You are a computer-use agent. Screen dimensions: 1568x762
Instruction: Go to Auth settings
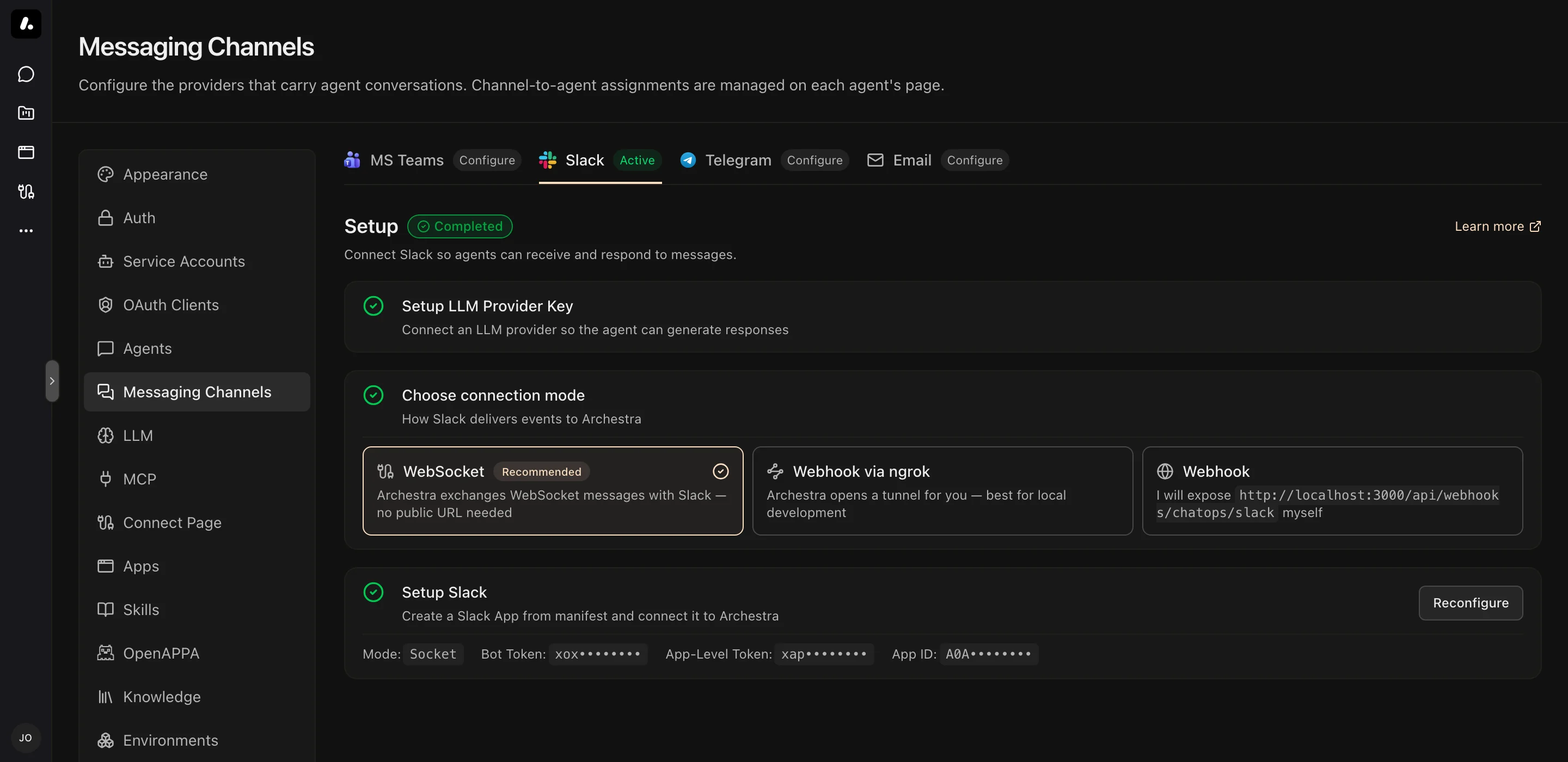(197, 218)
